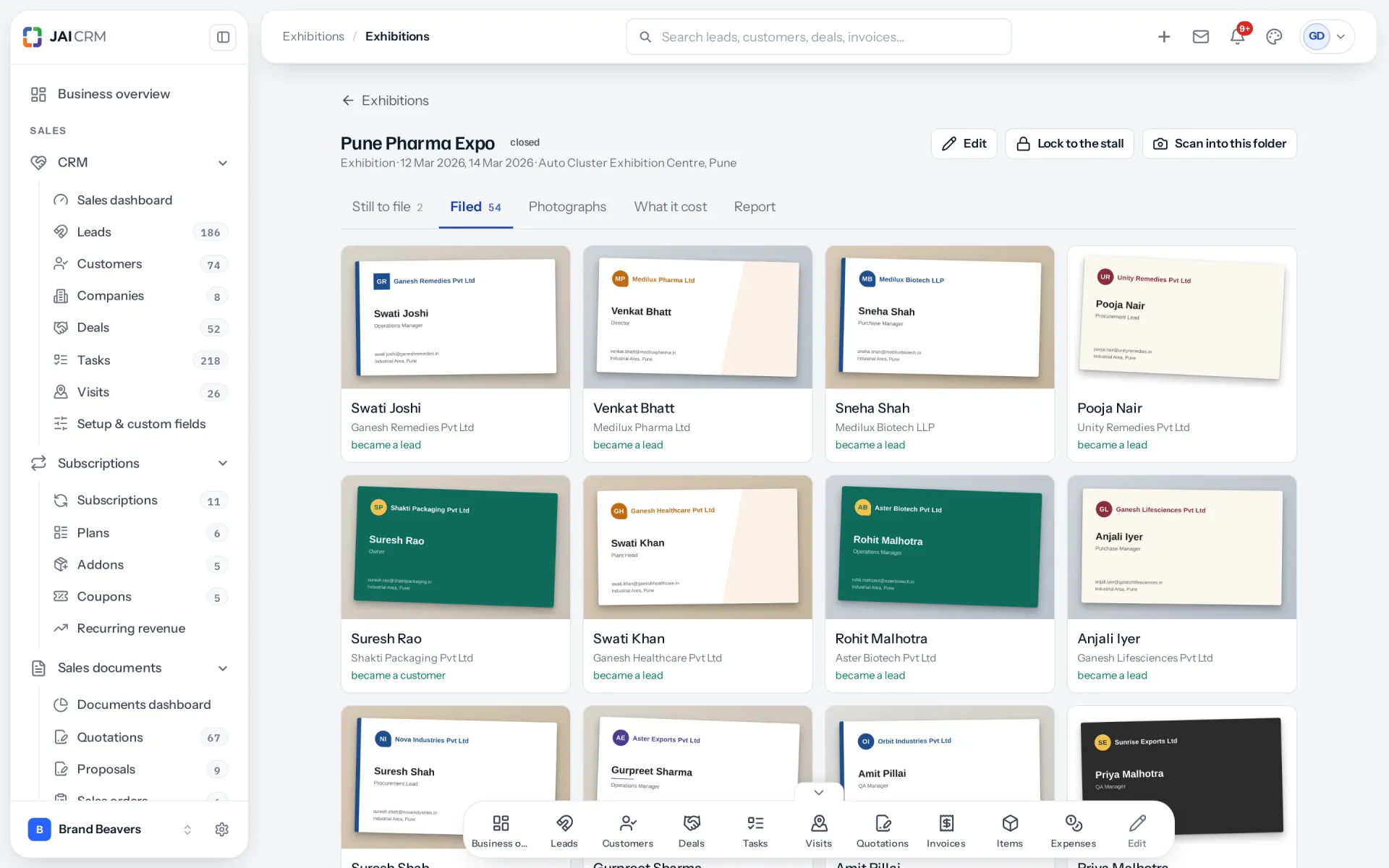The height and width of the screenshot is (868, 1389).
Task: Switch to the Report tab
Action: (755, 207)
